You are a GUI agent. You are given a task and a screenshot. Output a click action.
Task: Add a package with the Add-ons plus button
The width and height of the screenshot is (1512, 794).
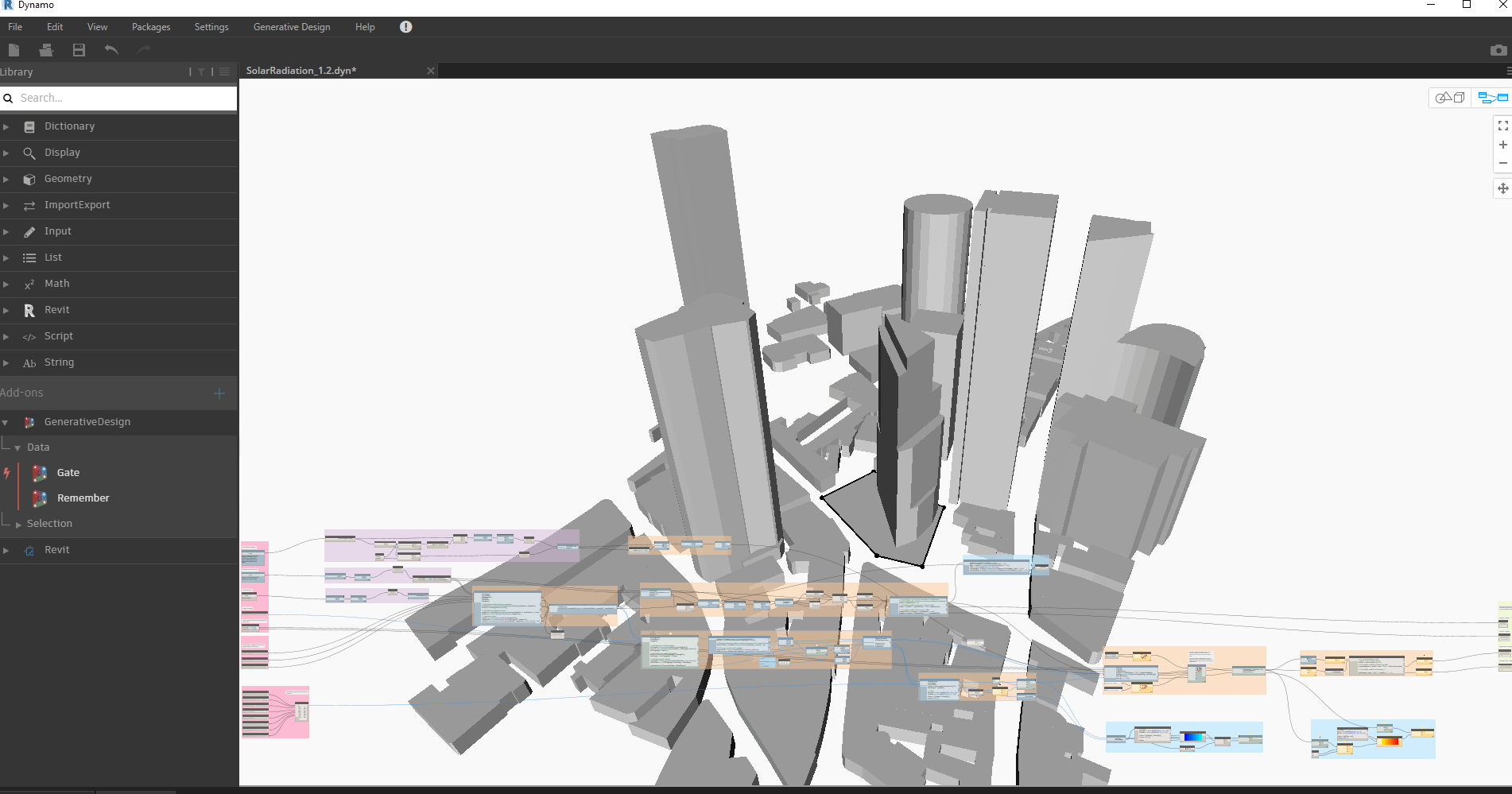tap(219, 393)
